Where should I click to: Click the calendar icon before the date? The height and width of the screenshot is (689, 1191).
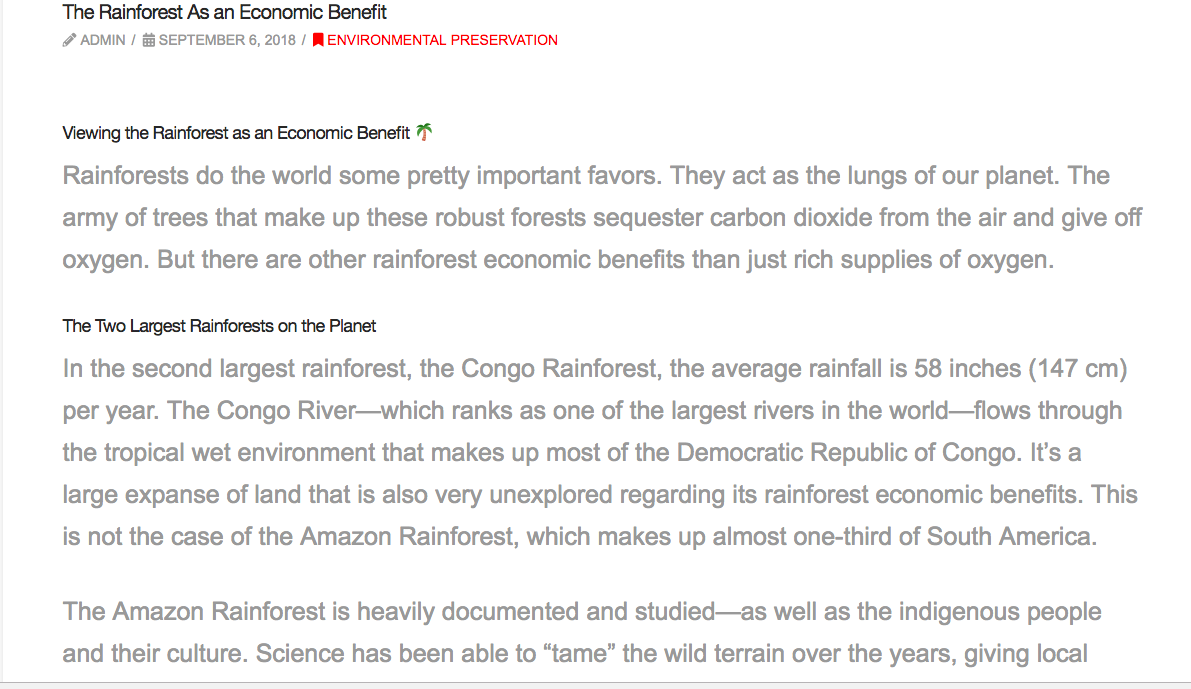(x=148, y=41)
